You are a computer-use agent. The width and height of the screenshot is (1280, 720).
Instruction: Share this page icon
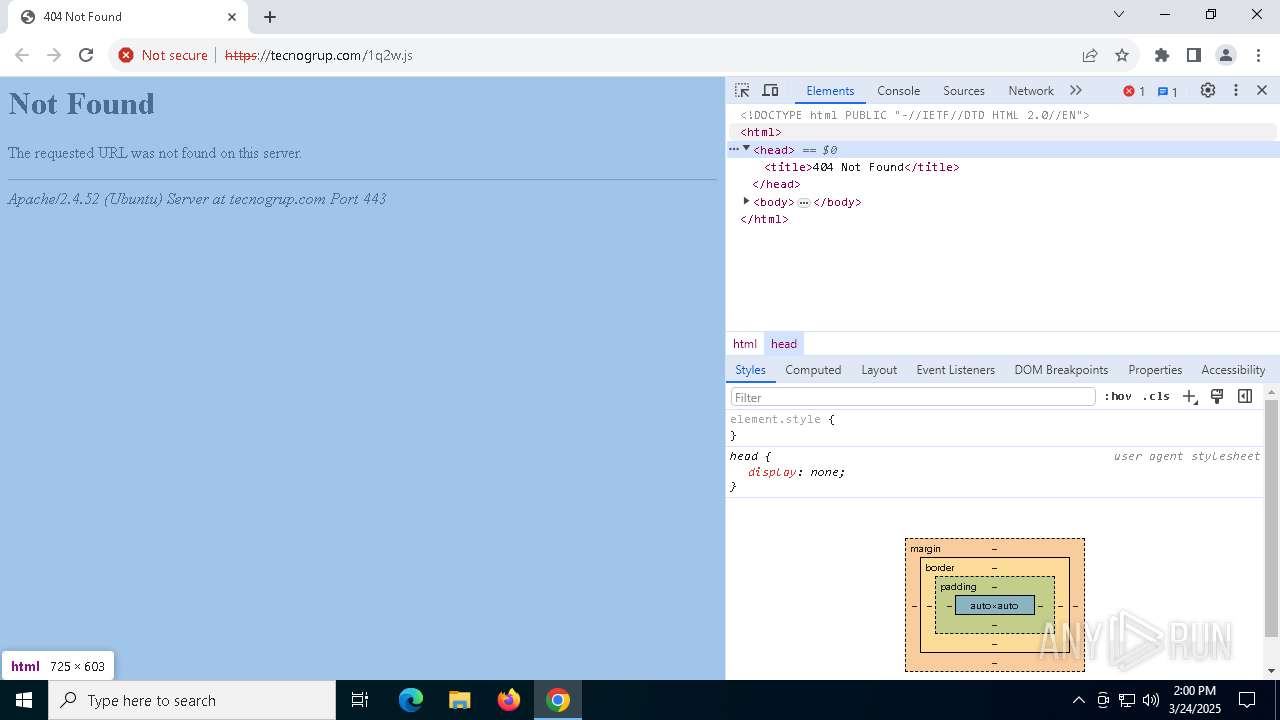tap(1090, 55)
